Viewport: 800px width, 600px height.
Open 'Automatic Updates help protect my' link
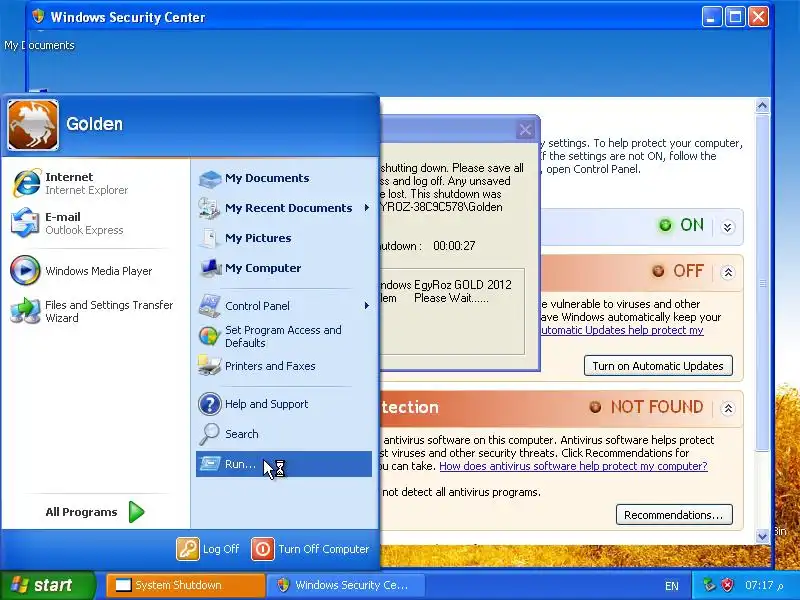[622, 330]
